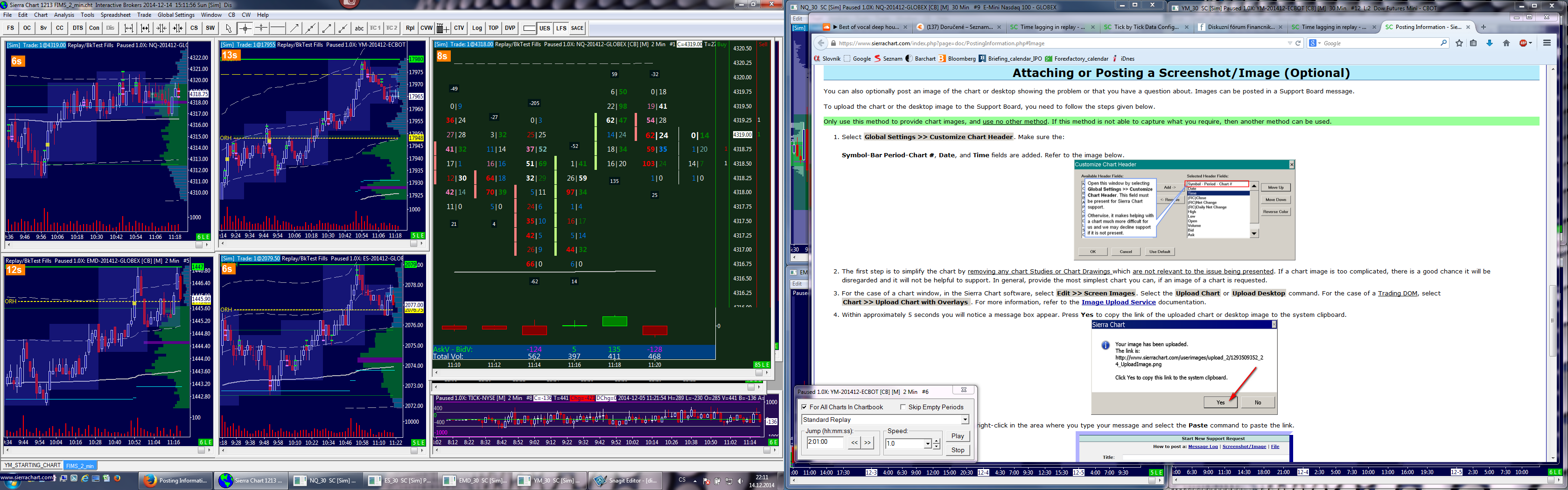Select the rectangle drawing tool icon
Image resolution: width=1568 pixels, height=490 pixels.
pyautogui.click(x=529, y=28)
